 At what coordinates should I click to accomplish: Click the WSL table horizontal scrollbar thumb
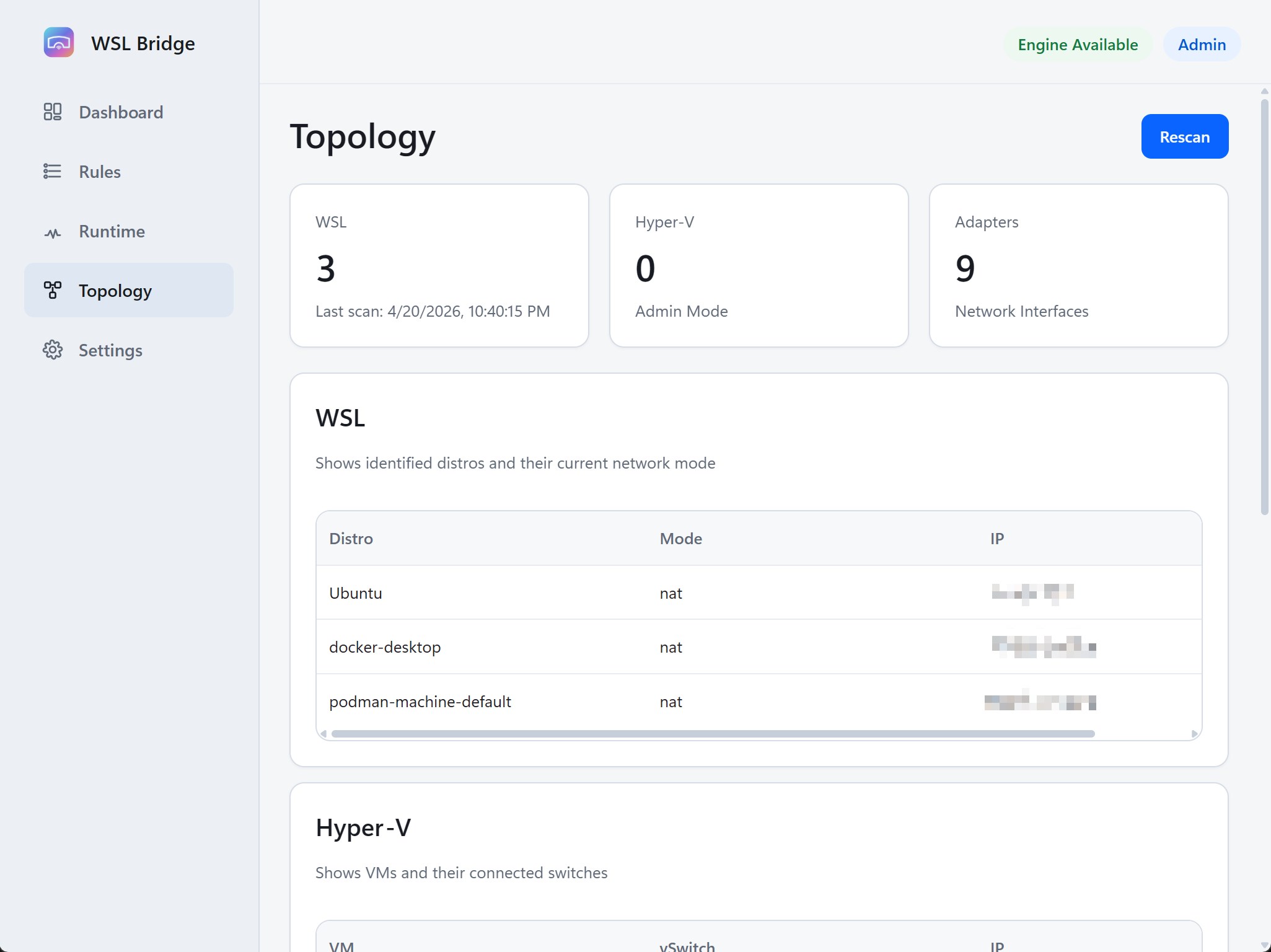point(713,734)
